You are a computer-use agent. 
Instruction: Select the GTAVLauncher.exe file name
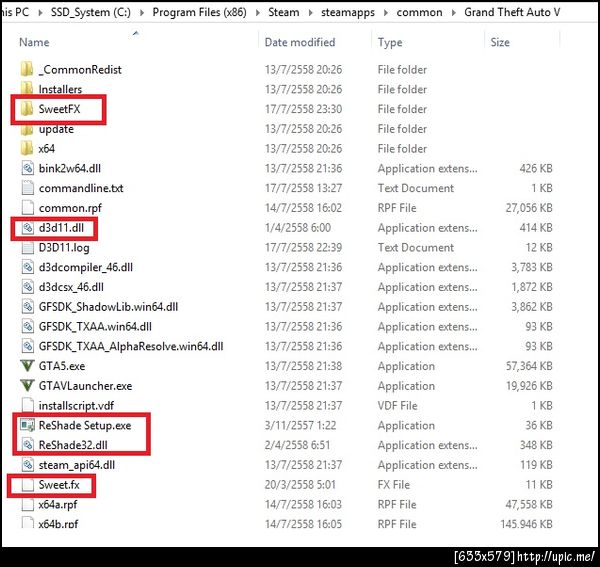[85, 386]
